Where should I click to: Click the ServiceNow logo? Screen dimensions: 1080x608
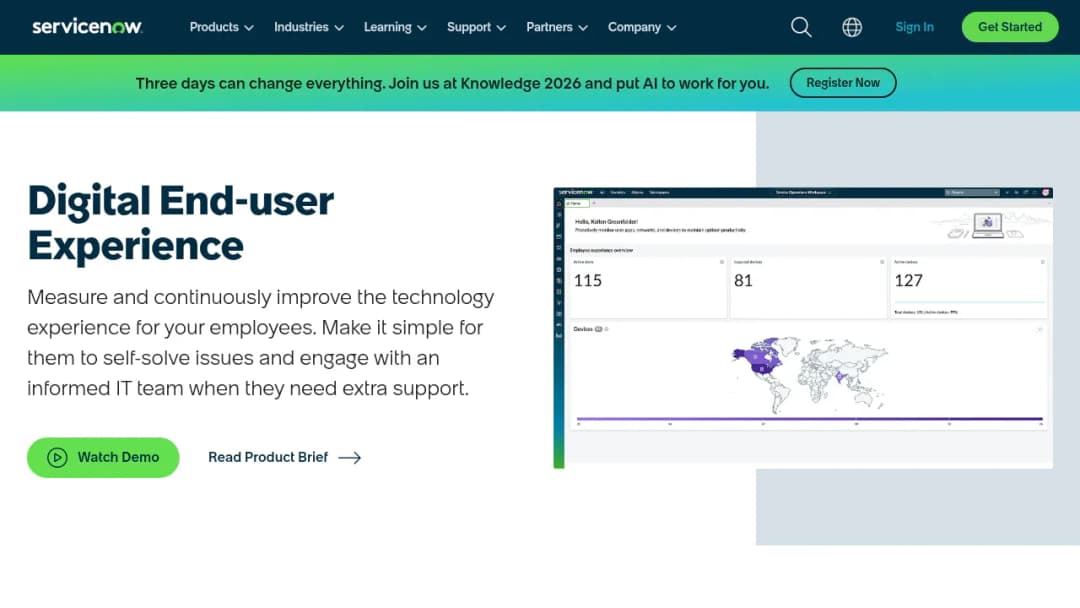click(87, 27)
